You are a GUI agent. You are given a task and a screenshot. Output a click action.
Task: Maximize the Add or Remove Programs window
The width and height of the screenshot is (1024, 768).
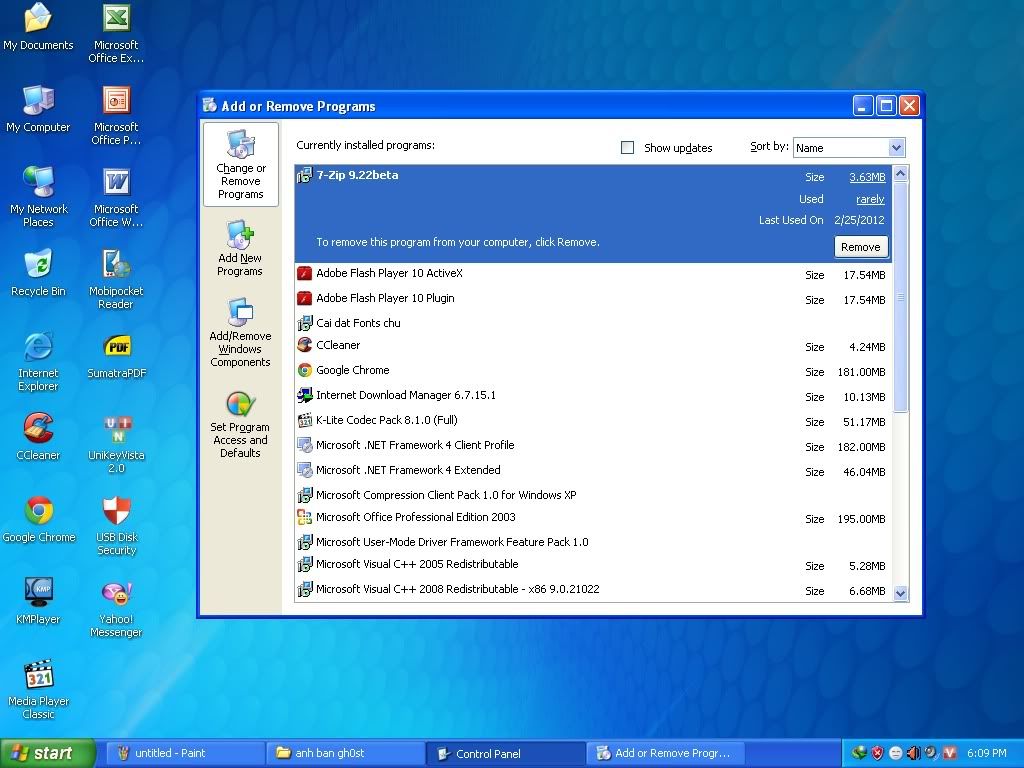tap(886, 106)
